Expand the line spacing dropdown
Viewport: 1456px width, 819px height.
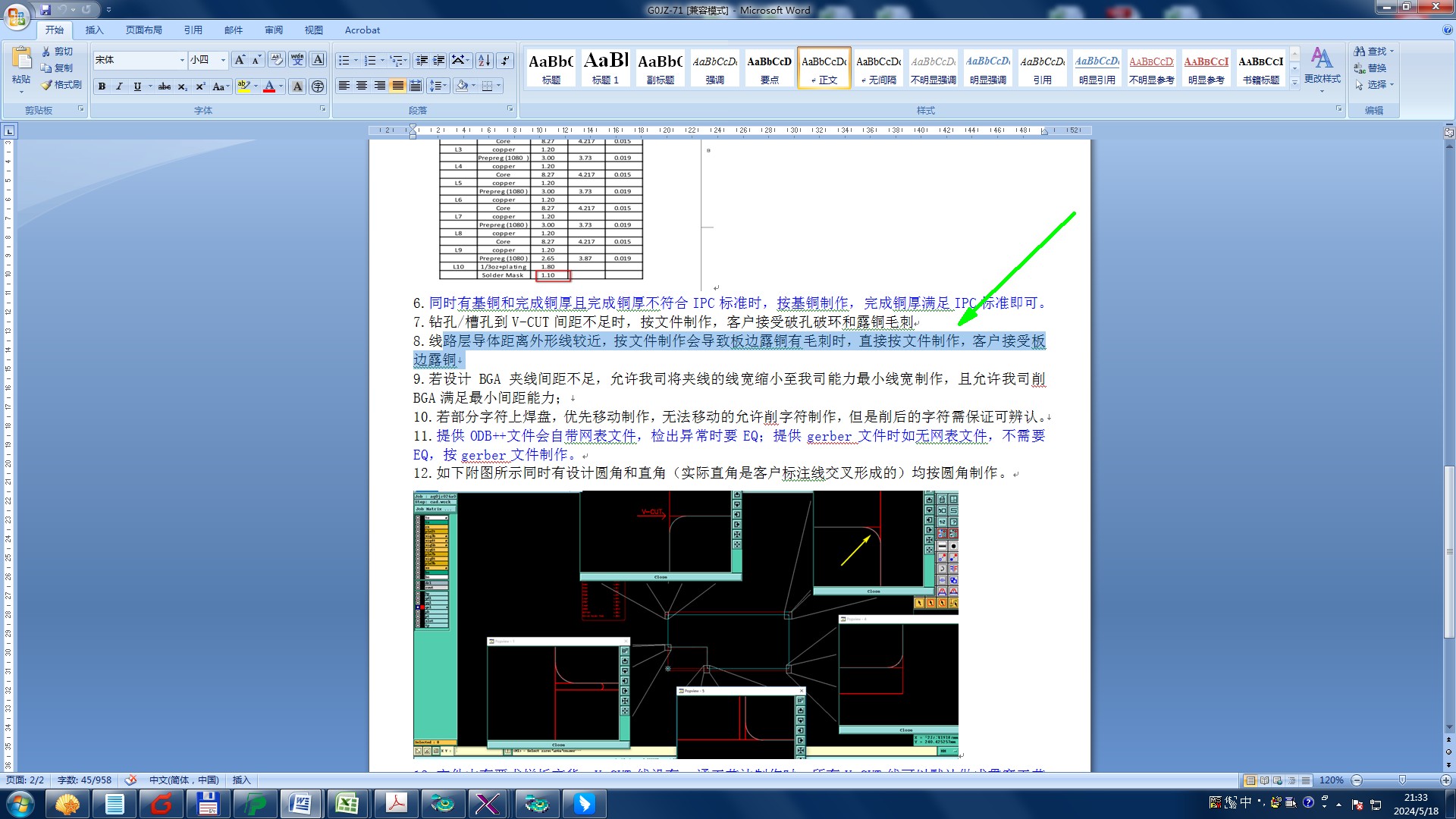[446, 86]
